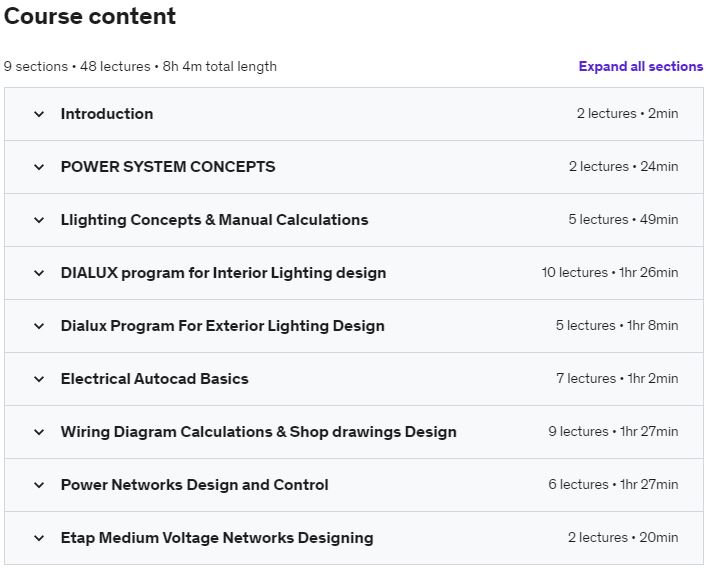This screenshot has width=707, height=569.
Task: Click chevron beside Llighting Concepts & Manual Calculations
Action: pyautogui.click(x=39, y=220)
